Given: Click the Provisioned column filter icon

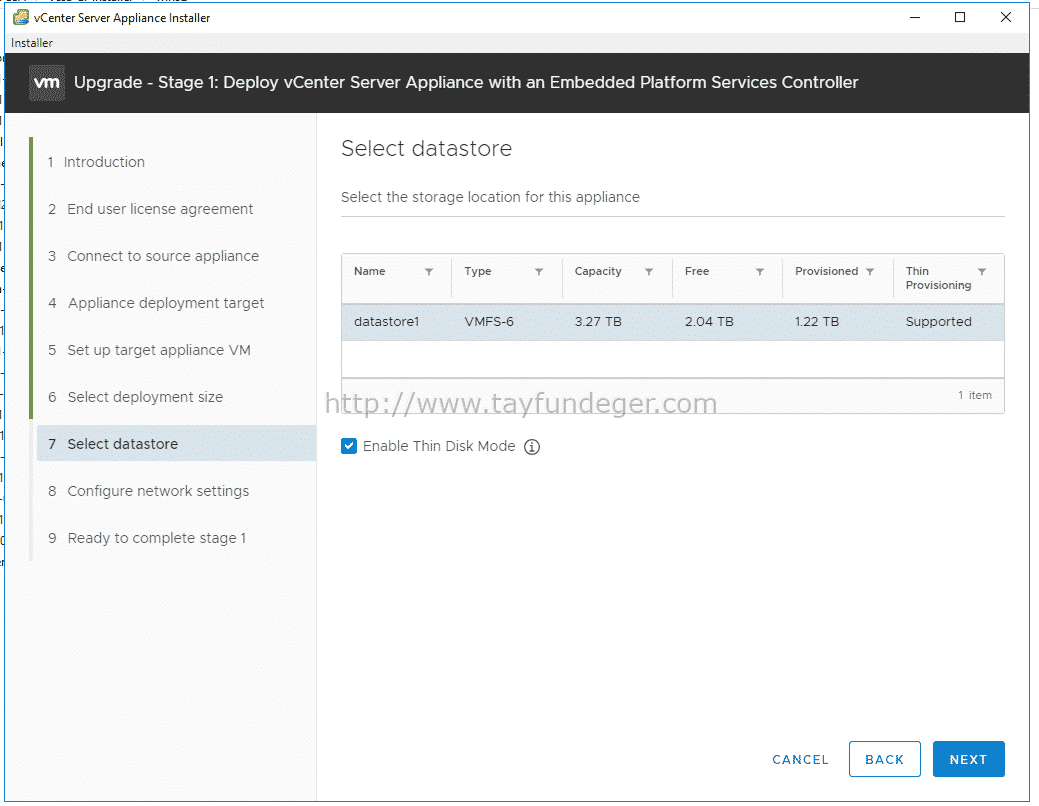Looking at the screenshot, I should [870, 272].
